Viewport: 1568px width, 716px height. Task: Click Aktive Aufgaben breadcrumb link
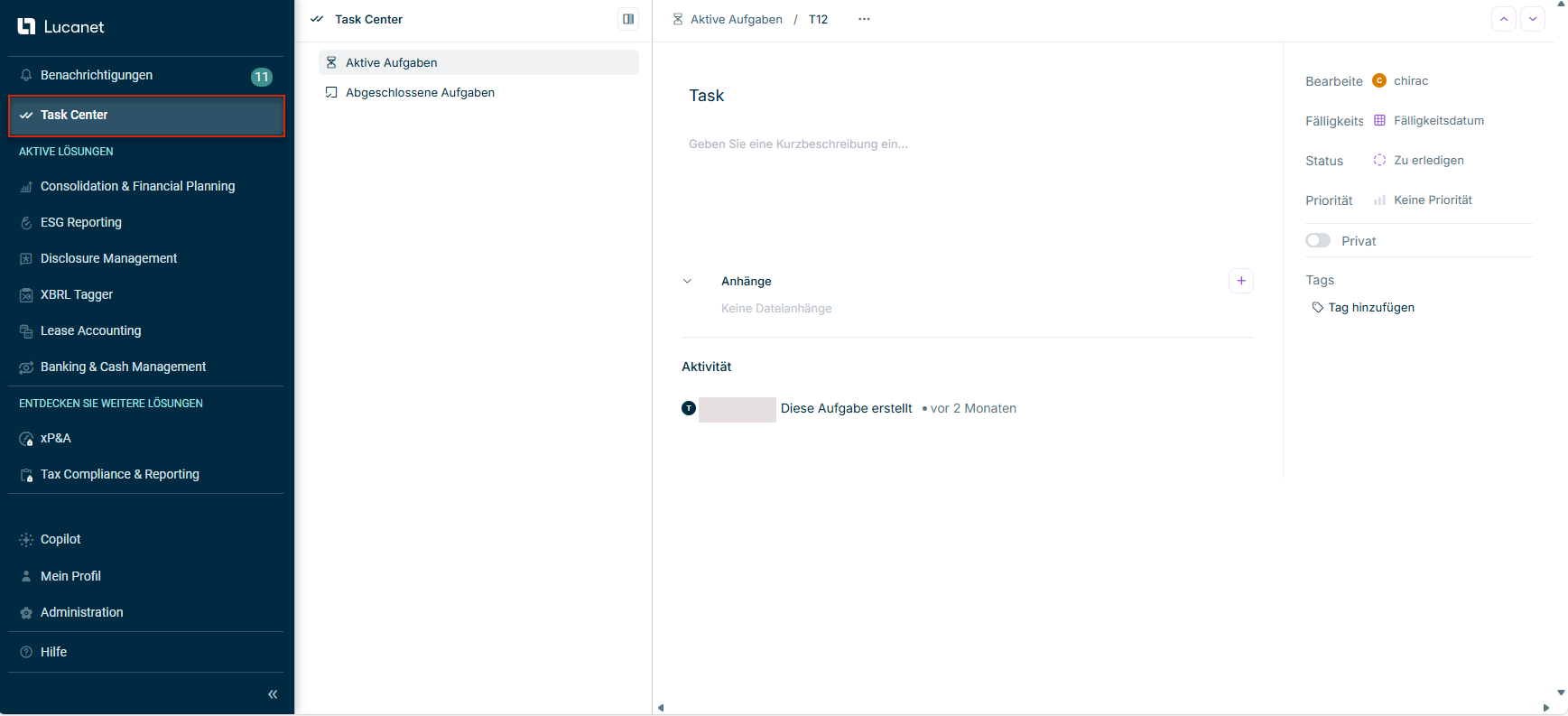(x=736, y=19)
